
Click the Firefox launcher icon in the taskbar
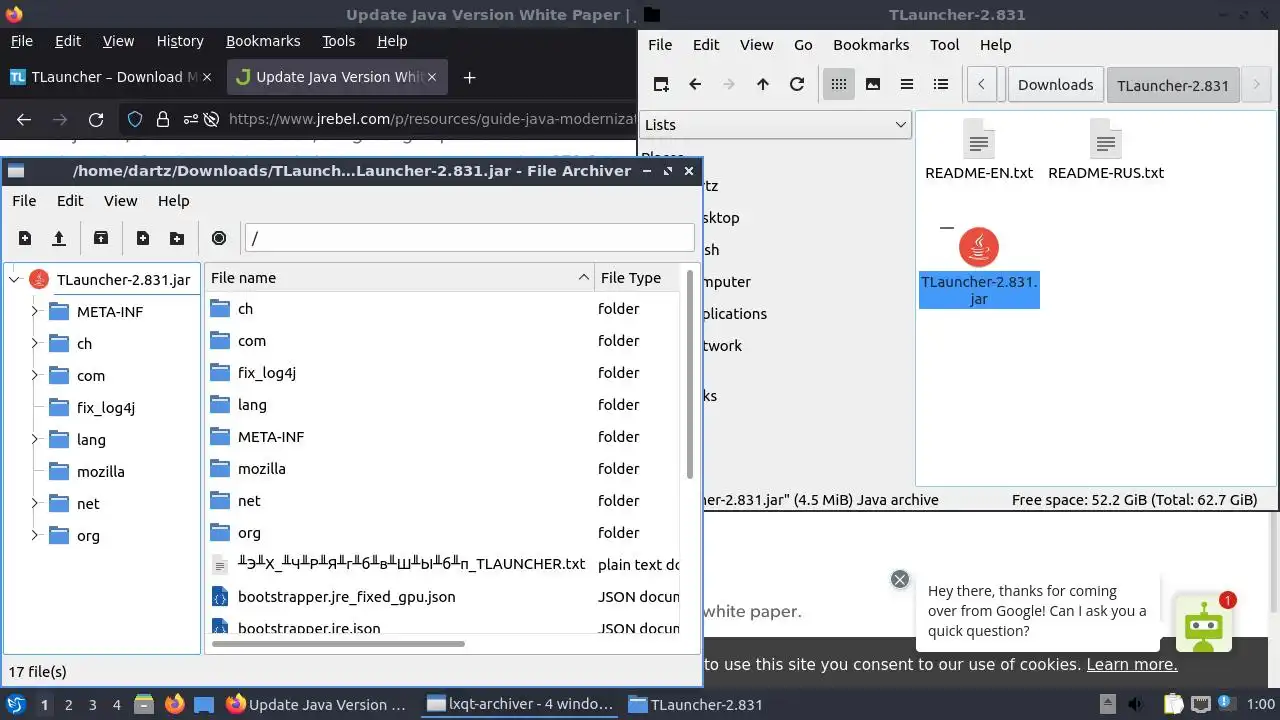(x=174, y=705)
